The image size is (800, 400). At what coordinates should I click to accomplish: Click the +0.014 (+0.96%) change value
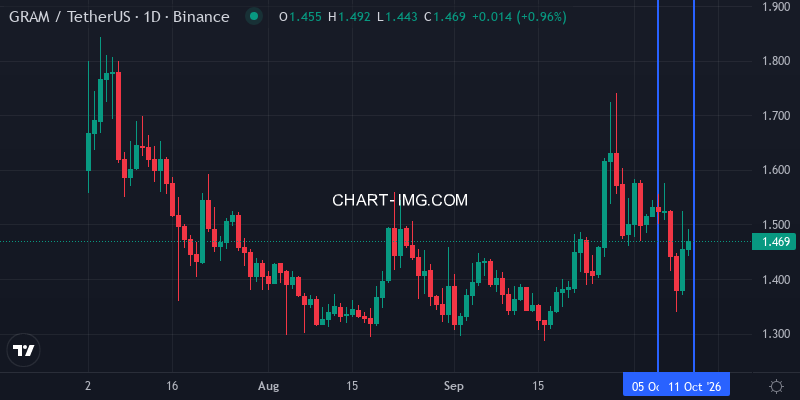519,17
